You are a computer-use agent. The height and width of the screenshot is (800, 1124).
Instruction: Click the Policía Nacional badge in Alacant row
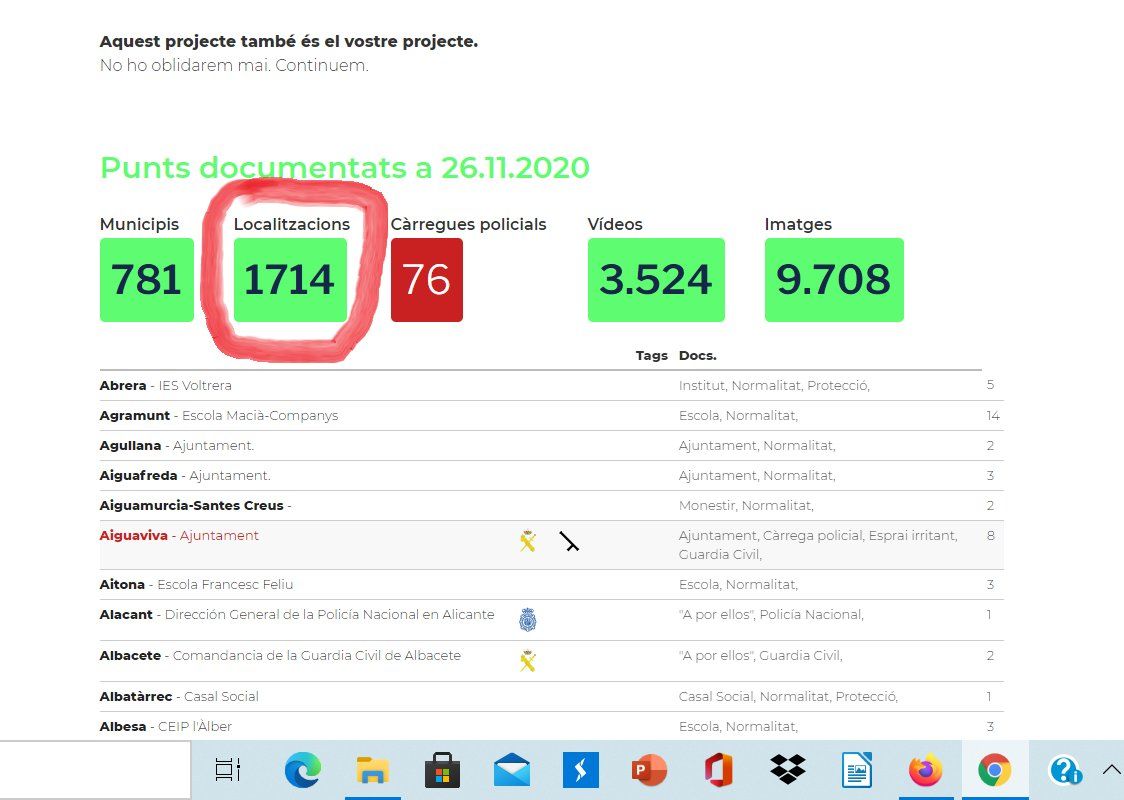pyautogui.click(x=528, y=620)
